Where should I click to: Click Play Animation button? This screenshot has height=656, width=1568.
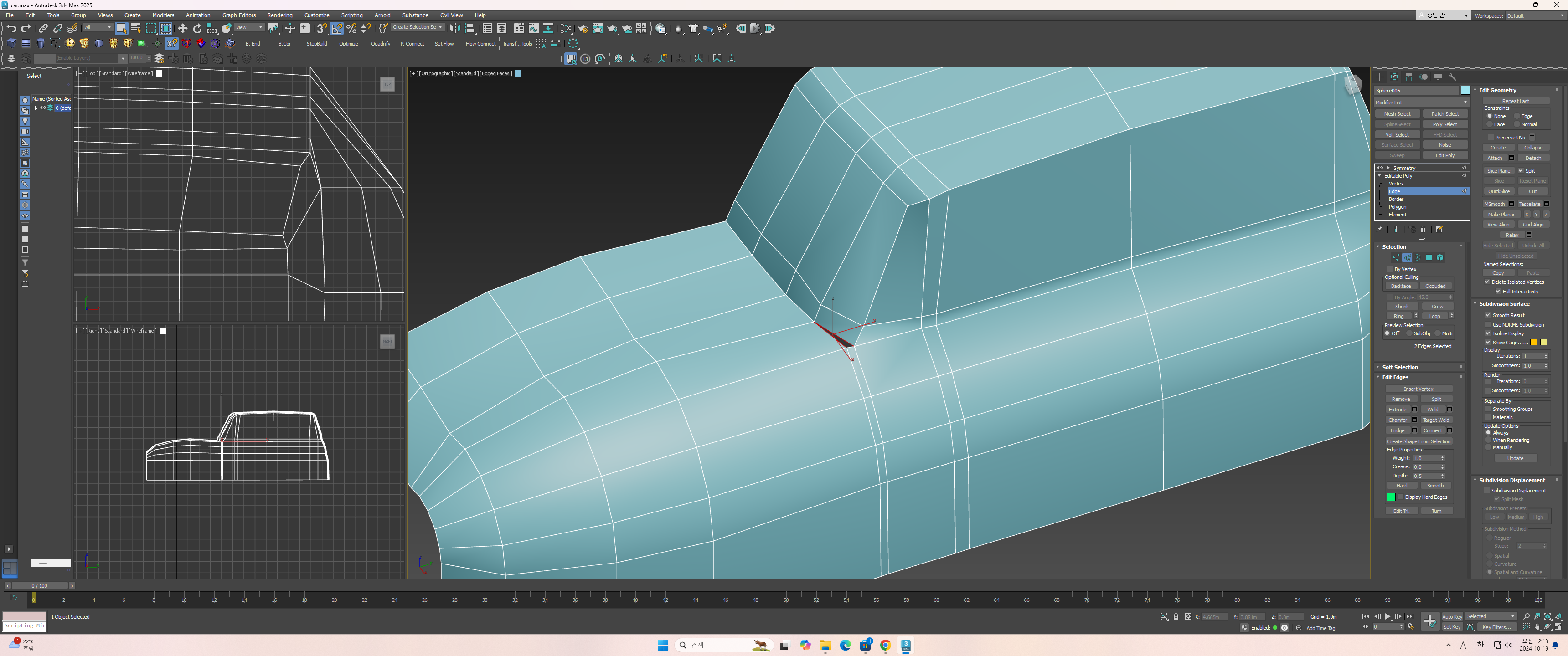coord(1388,616)
